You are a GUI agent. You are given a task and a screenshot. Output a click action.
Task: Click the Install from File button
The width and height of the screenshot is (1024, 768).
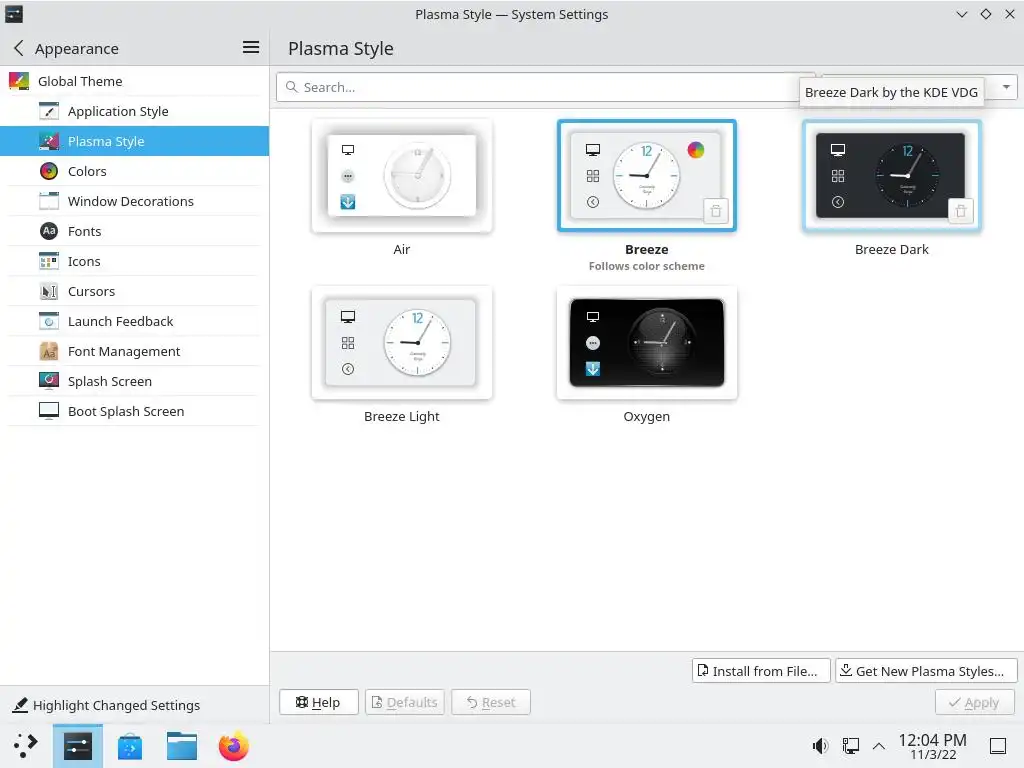(761, 671)
